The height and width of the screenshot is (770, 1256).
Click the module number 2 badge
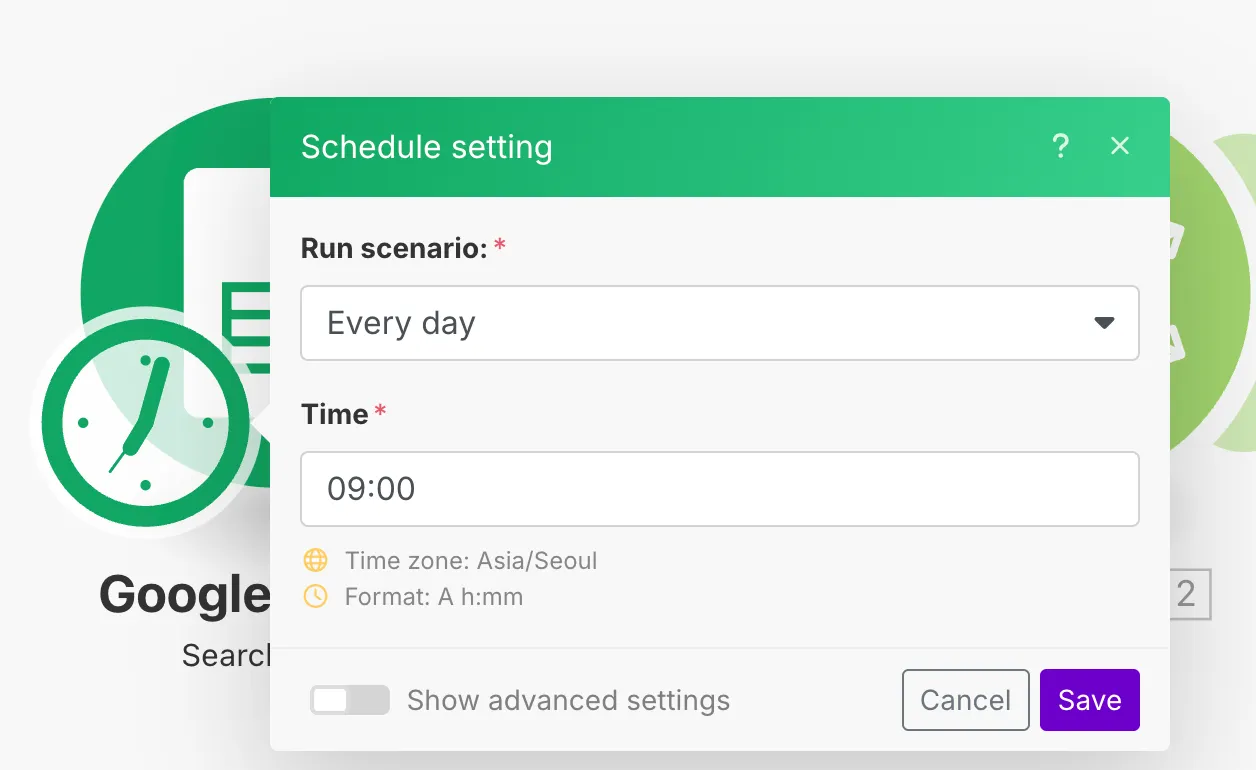click(1187, 594)
